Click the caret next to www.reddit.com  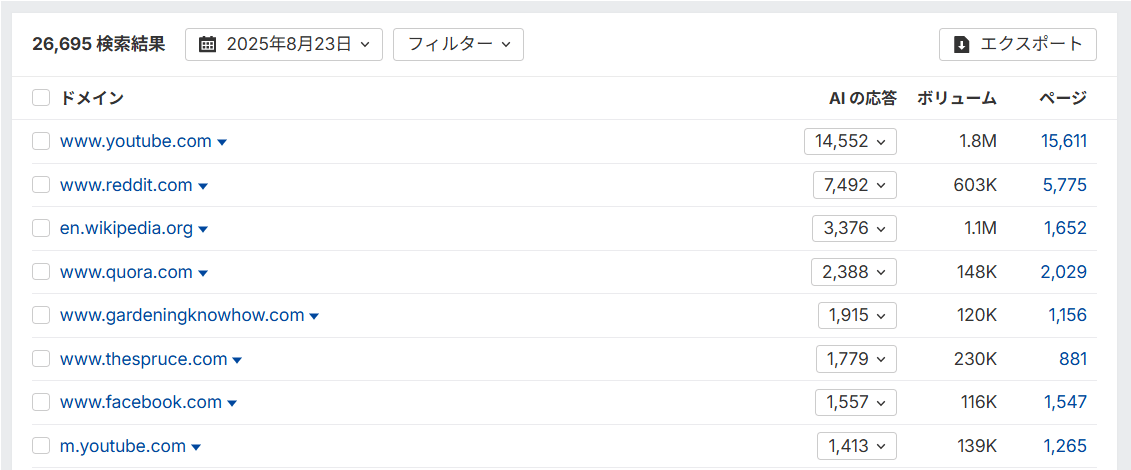click(x=203, y=186)
